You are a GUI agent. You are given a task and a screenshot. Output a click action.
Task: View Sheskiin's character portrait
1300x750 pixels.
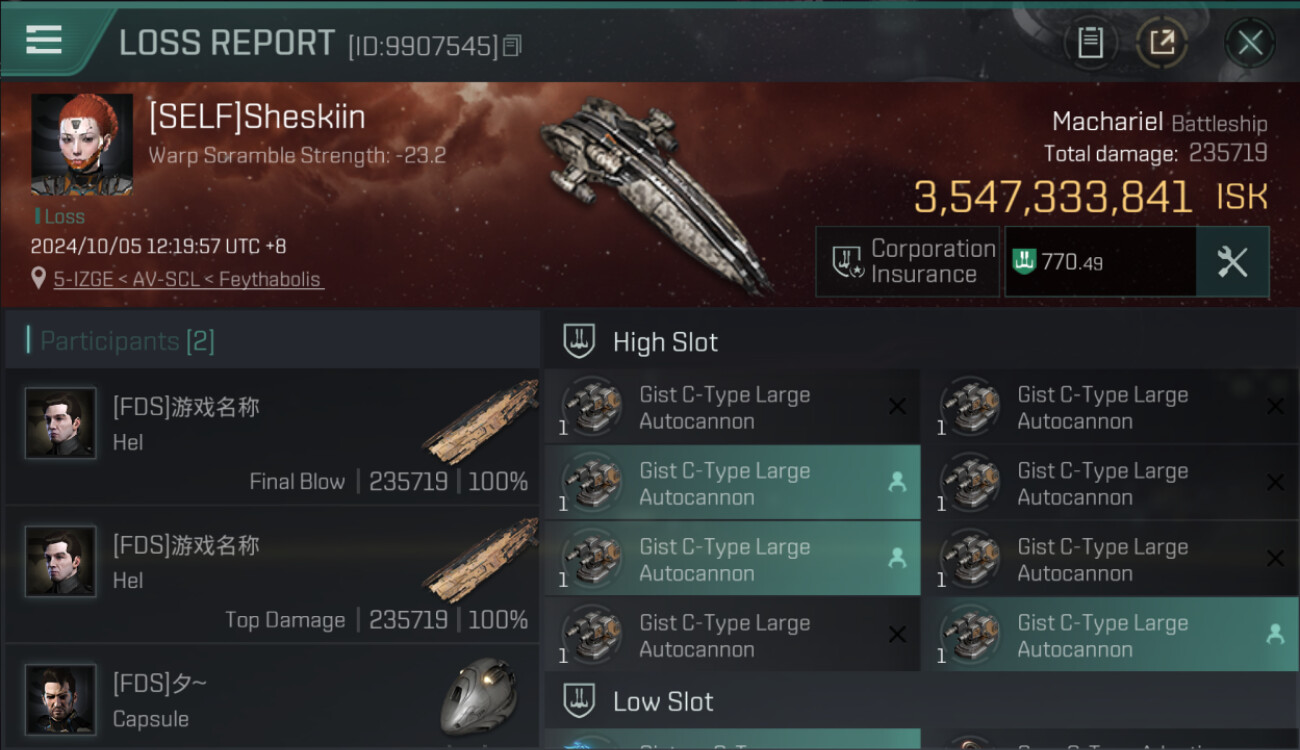[x=81, y=144]
